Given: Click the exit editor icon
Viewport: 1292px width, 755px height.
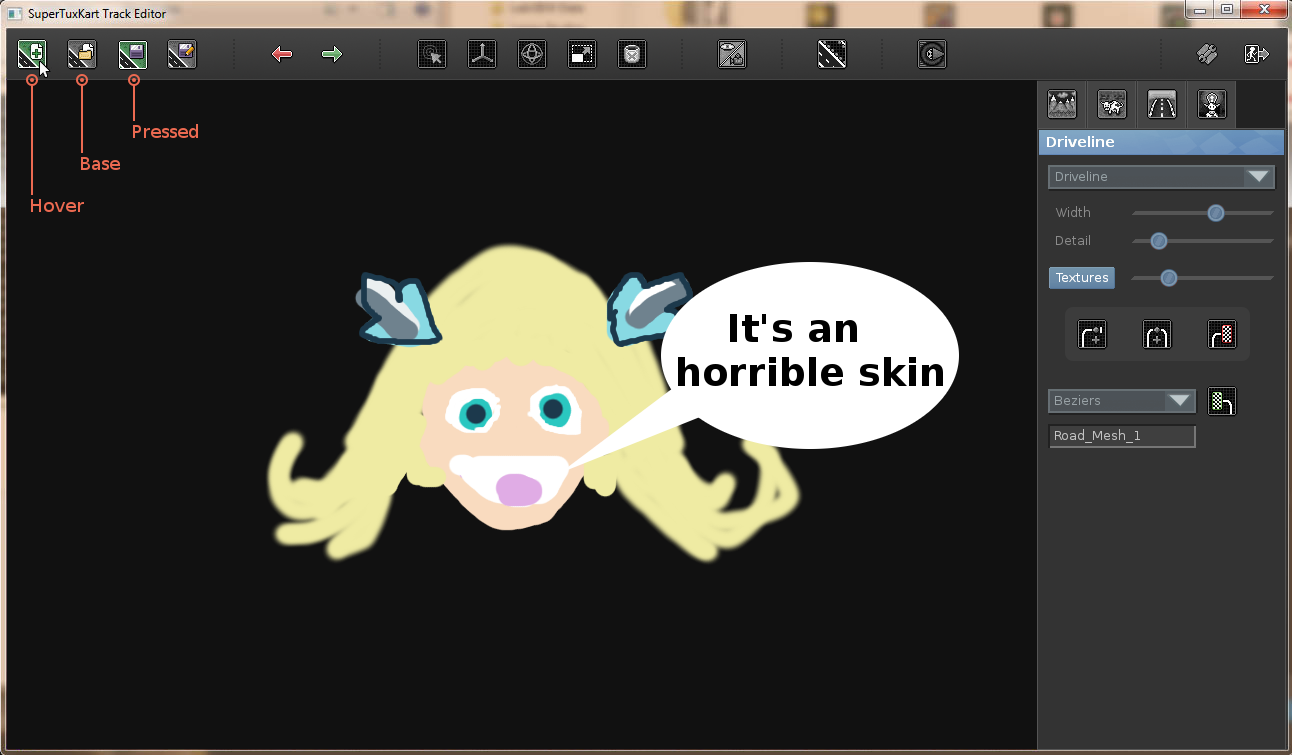Looking at the screenshot, I should [x=1257, y=54].
